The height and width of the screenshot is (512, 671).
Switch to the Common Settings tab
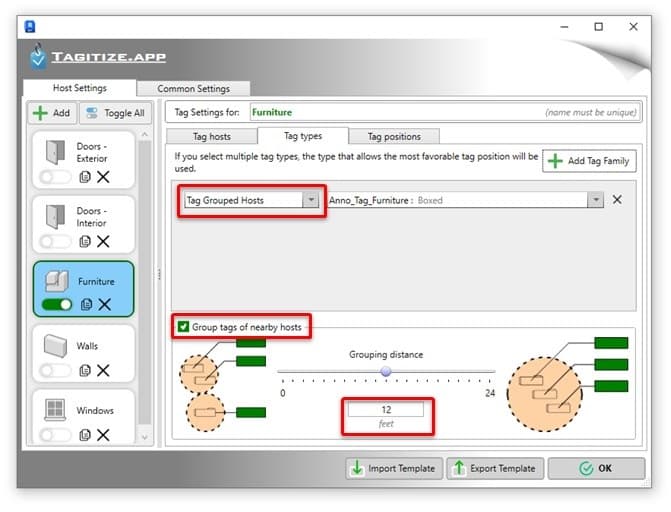[x=193, y=89]
